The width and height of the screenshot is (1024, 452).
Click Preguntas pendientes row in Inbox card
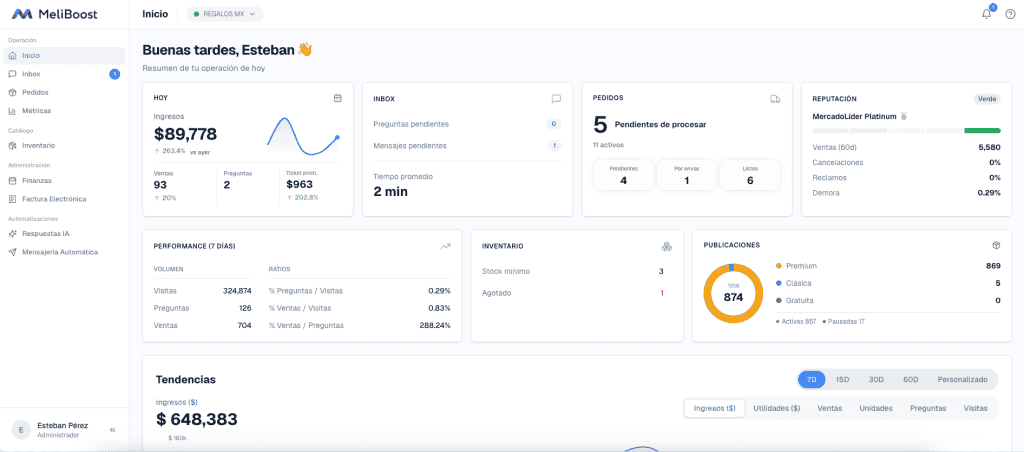point(467,123)
